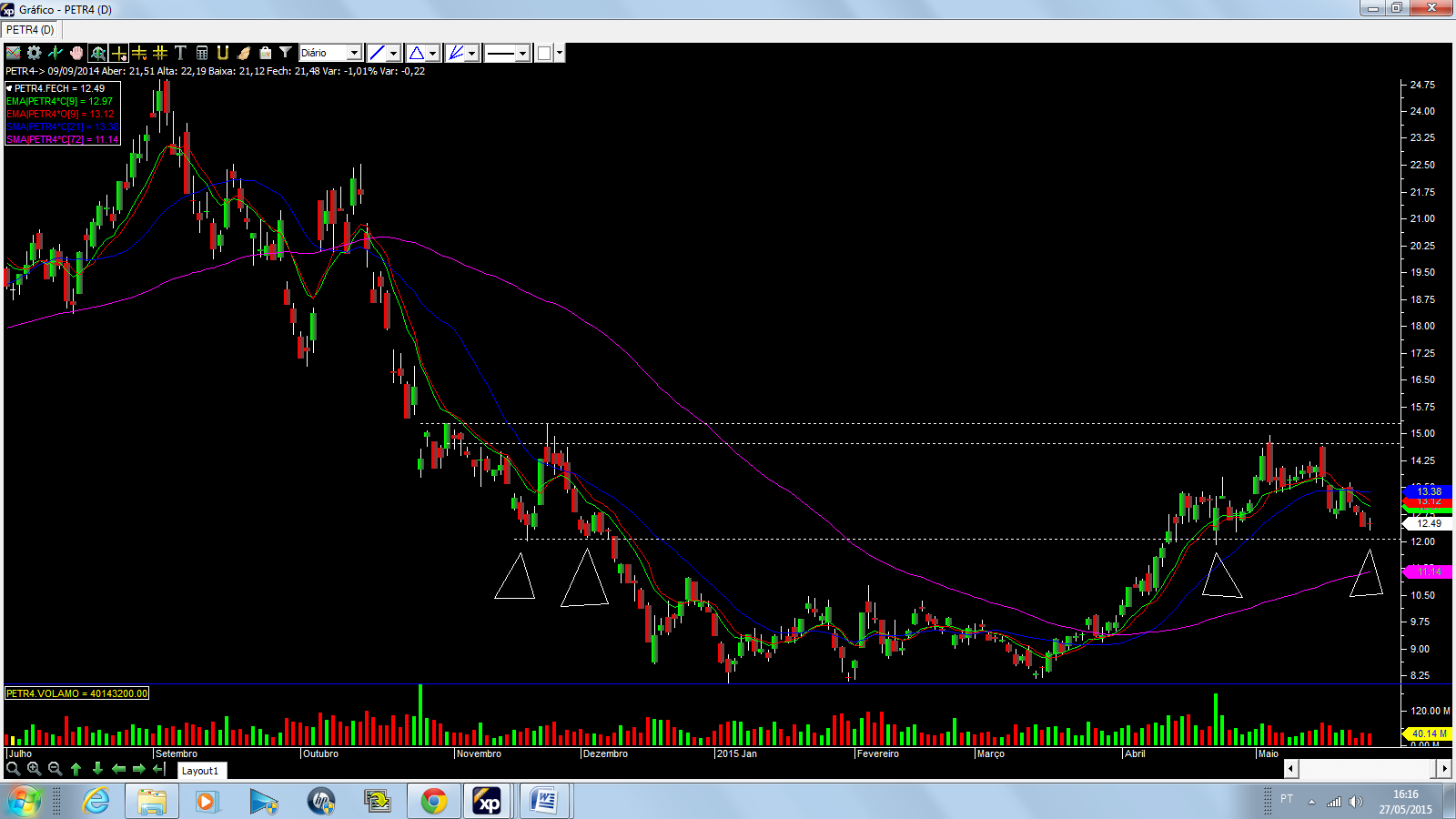The height and width of the screenshot is (819, 1456).
Task: Click the blue 13.38 price axis tag
Action: pyautogui.click(x=1429, y=491)
